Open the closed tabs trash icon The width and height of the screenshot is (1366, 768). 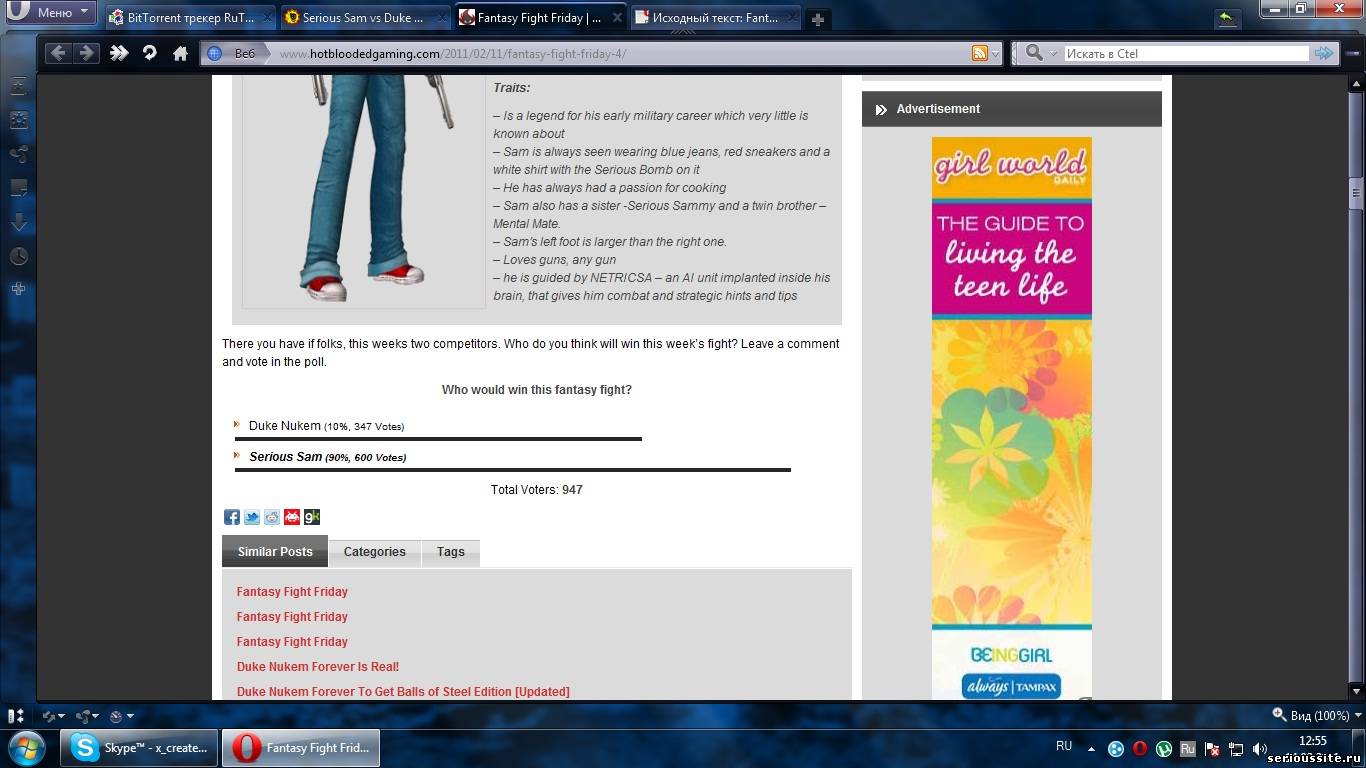[1226, 18]
